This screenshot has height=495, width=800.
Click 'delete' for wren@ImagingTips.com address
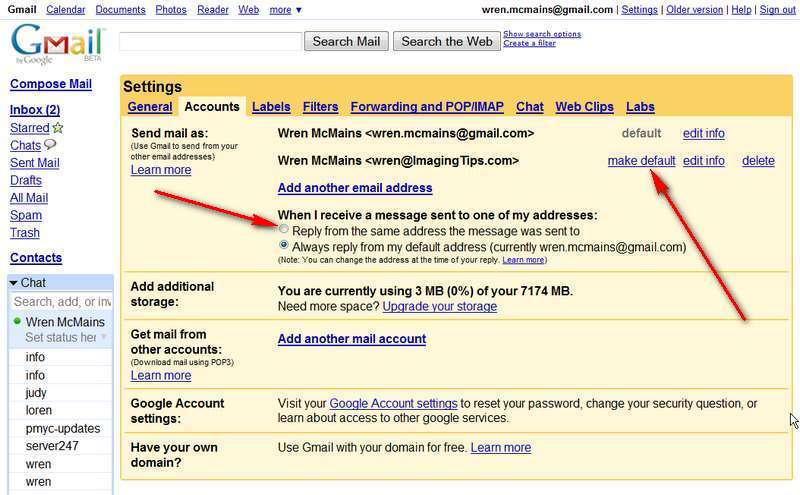758,161
